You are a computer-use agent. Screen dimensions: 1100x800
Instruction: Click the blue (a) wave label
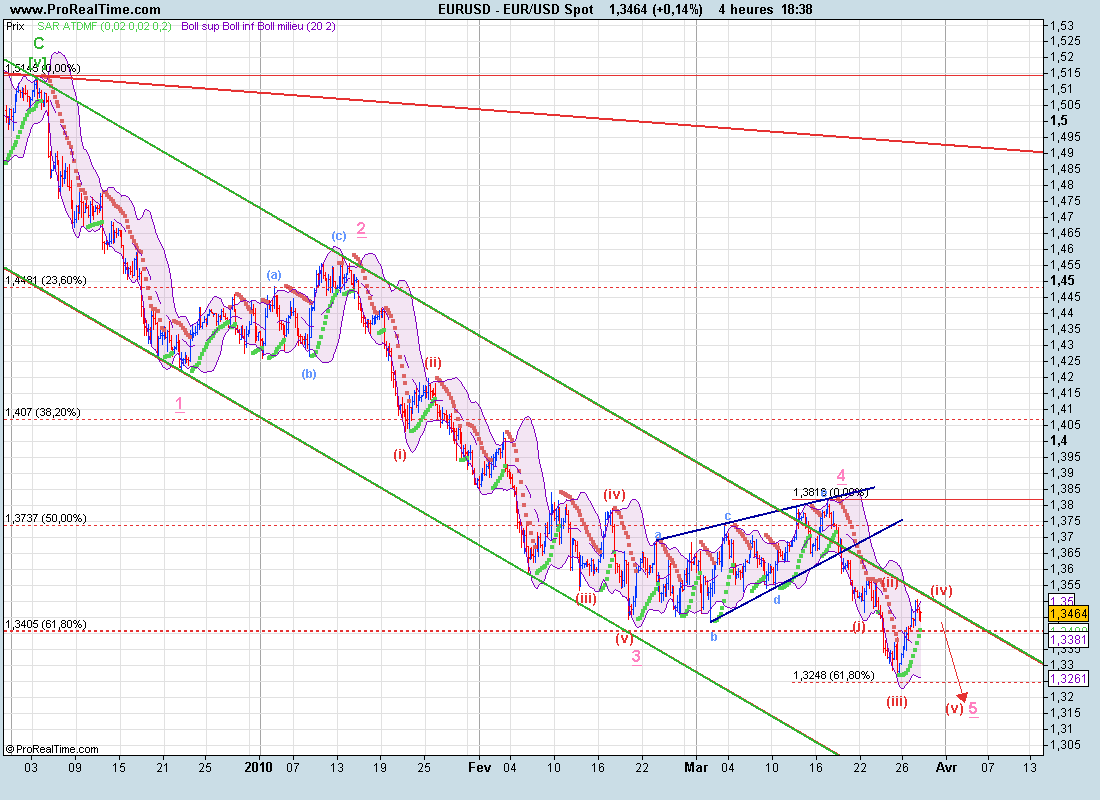point(274,274)
